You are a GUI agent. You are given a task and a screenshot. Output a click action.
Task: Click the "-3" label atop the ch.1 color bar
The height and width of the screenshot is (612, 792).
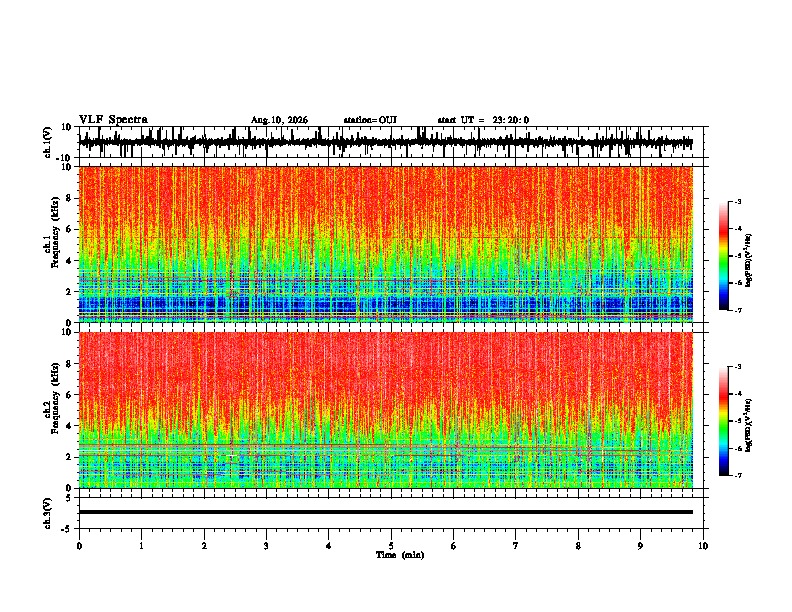click(737, 202)
